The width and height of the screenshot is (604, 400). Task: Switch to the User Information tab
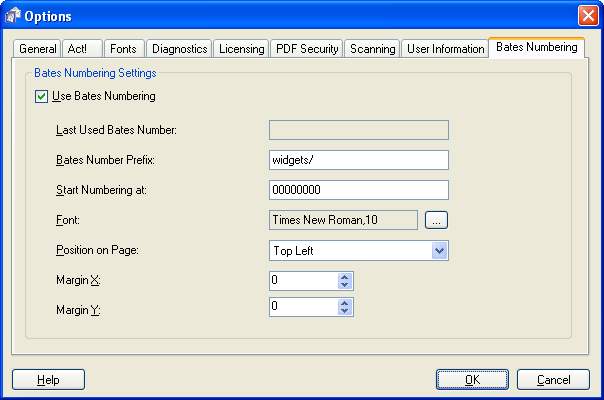pos(445,49)
